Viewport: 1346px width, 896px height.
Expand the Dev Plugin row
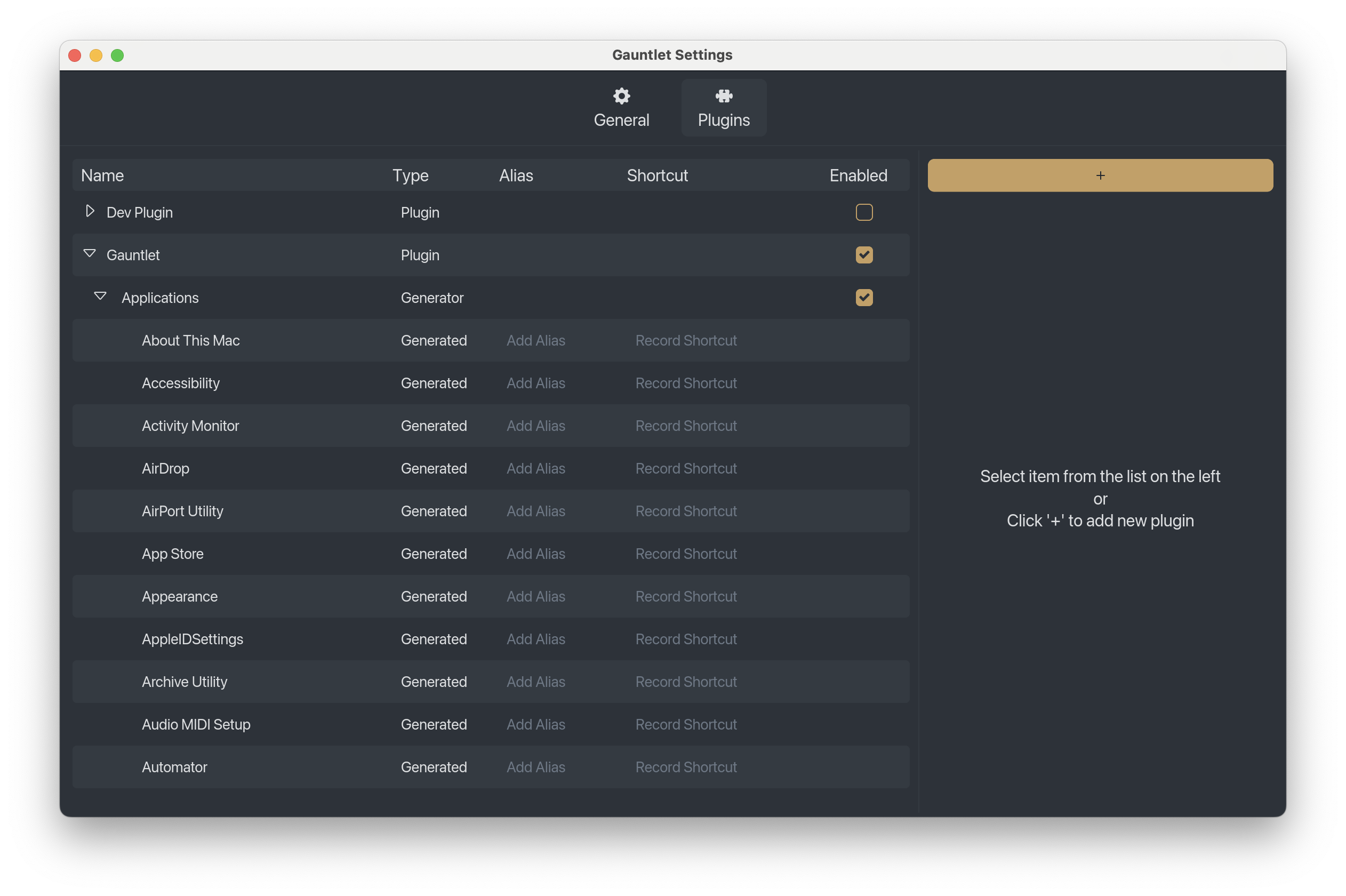pos(90,211)
